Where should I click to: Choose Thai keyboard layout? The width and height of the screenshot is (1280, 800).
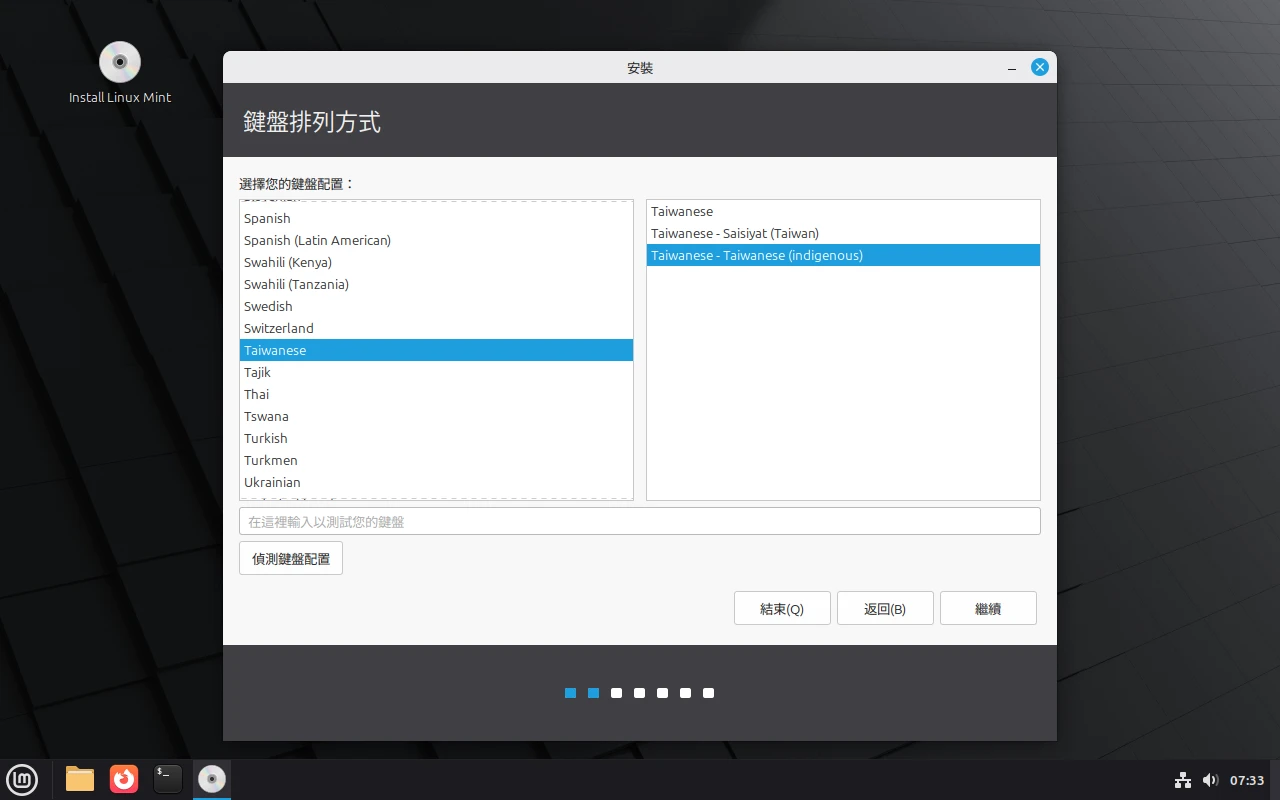(x=256, y=394)
